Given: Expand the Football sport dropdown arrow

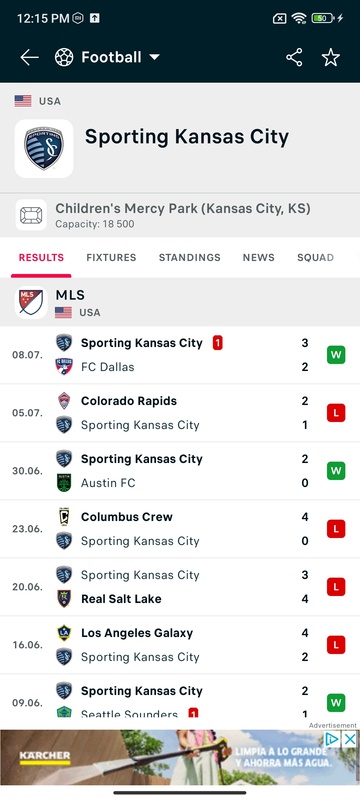Looking at the screenshot, I should coord(155,58).
